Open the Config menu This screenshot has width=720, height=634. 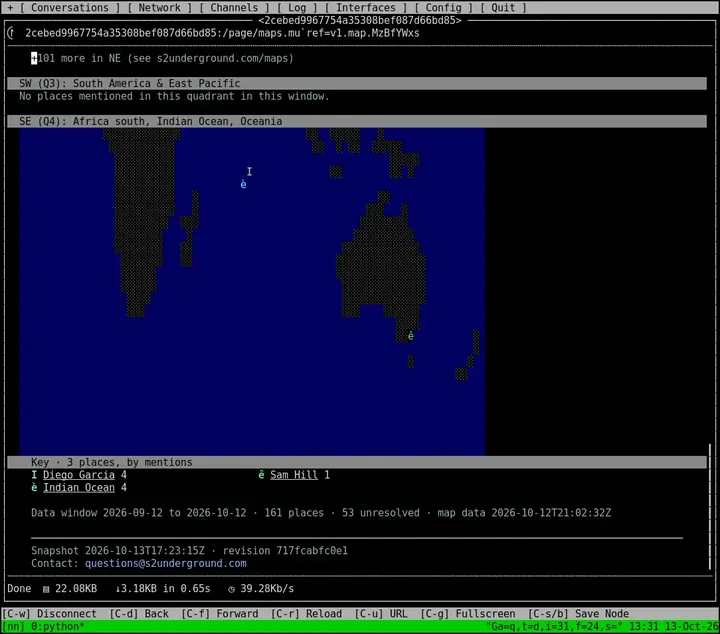point(443,8)
